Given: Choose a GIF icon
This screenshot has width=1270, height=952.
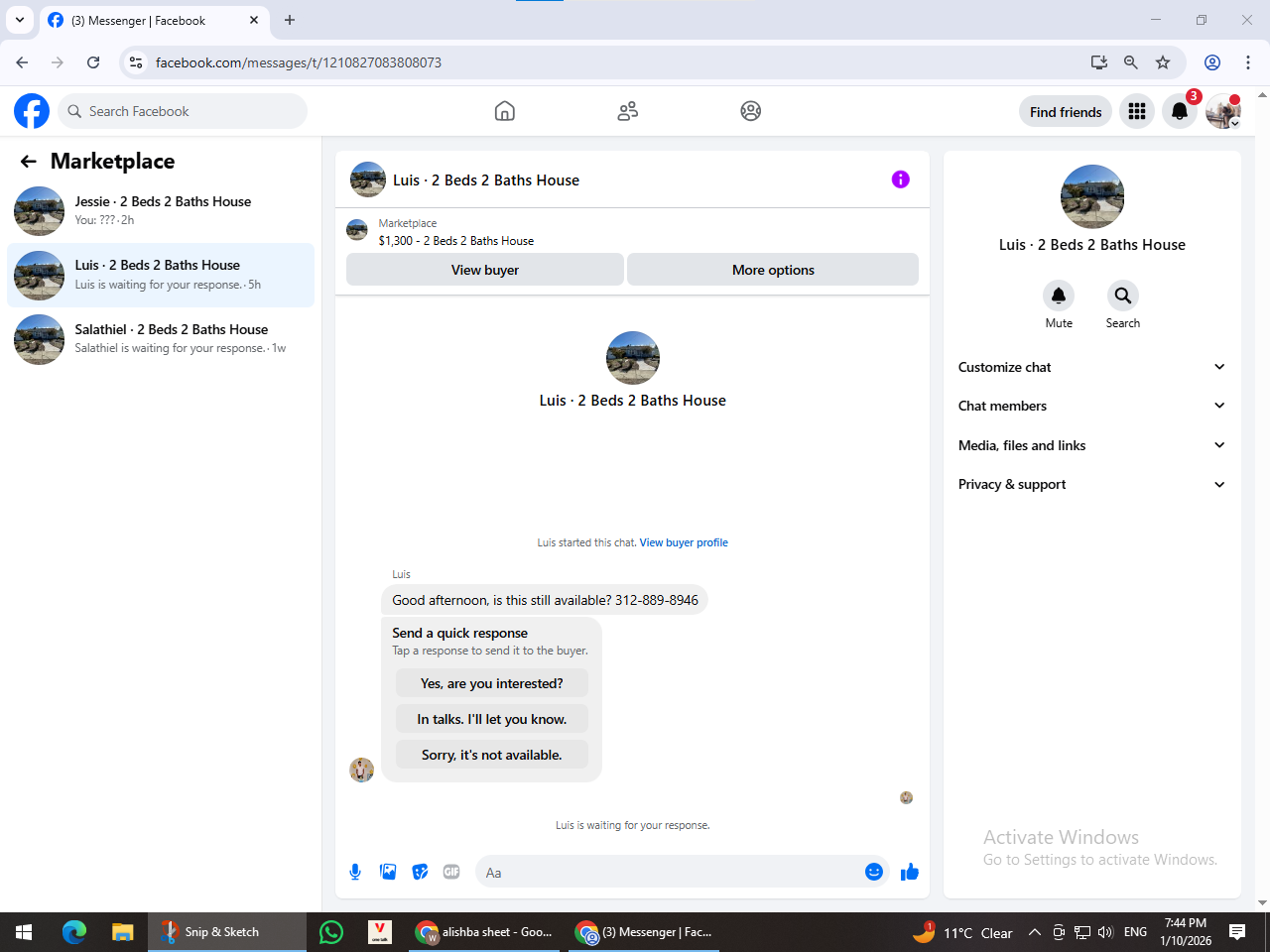Looking at the screenshot, I should click(x=451, y=872).
